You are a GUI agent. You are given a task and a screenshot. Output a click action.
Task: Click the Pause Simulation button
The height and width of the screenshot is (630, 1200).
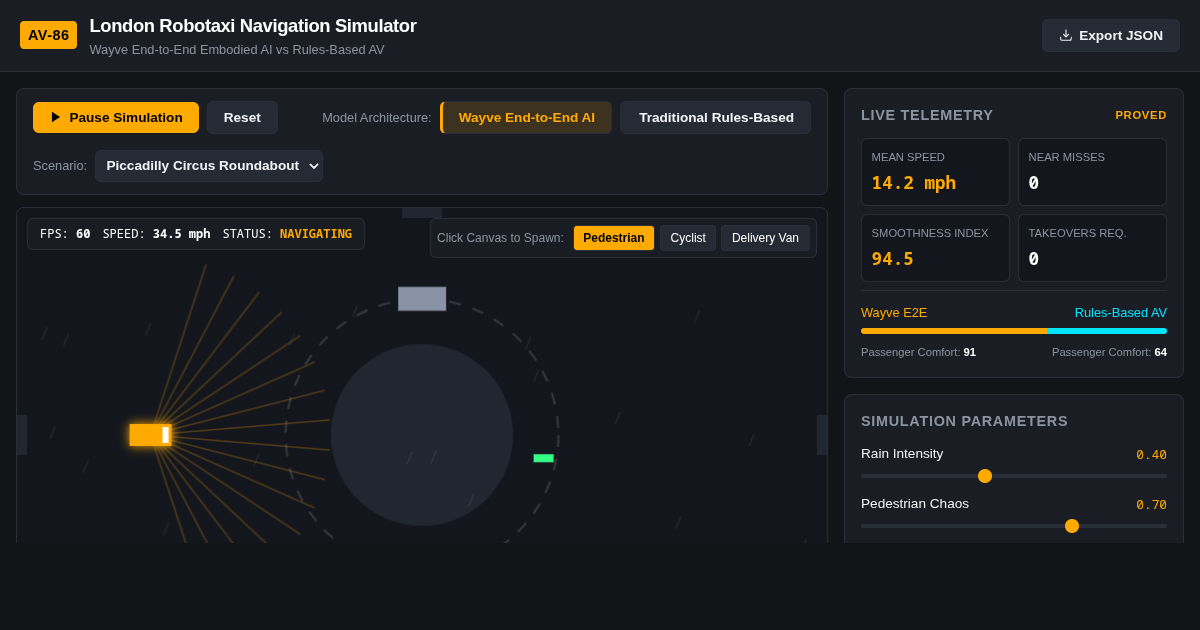tap(116, 117)
